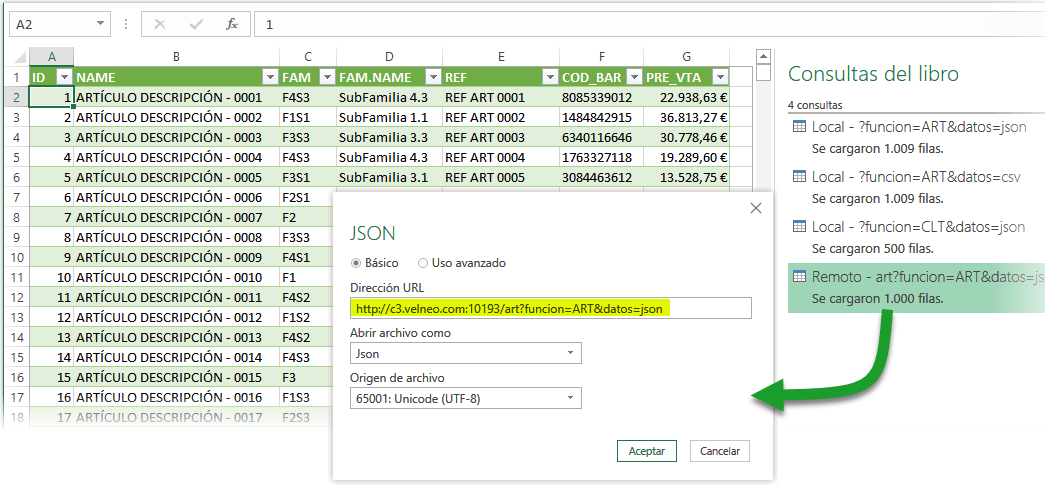Viewport: 1045px width, 486px height.
Task: Click table icon of Local CLT json query
Action: coord(799,227)
